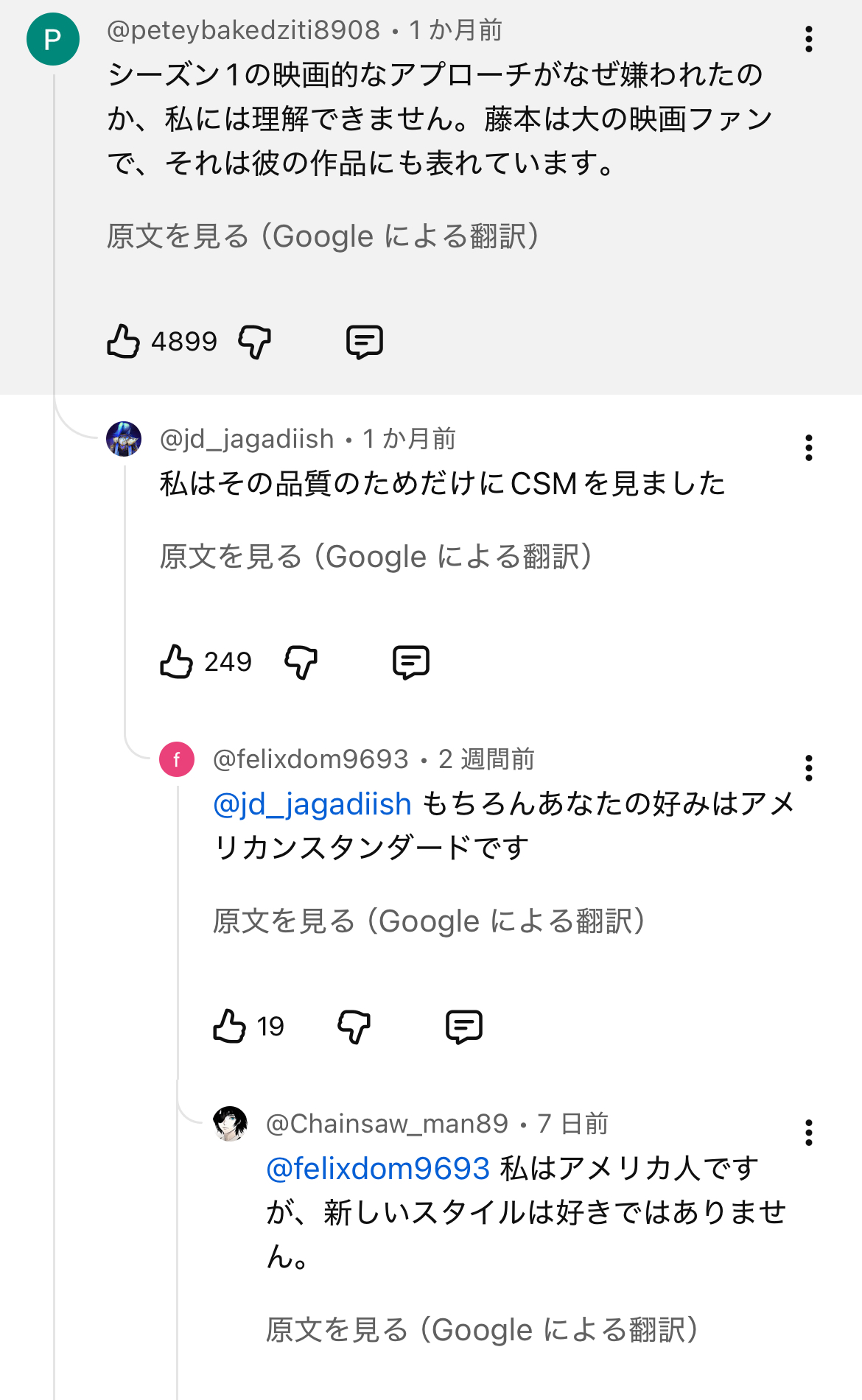Reply to the @peteybakedziti8908 comment
This screenshot has width=862, height=1400.
(x=365, y=342)
